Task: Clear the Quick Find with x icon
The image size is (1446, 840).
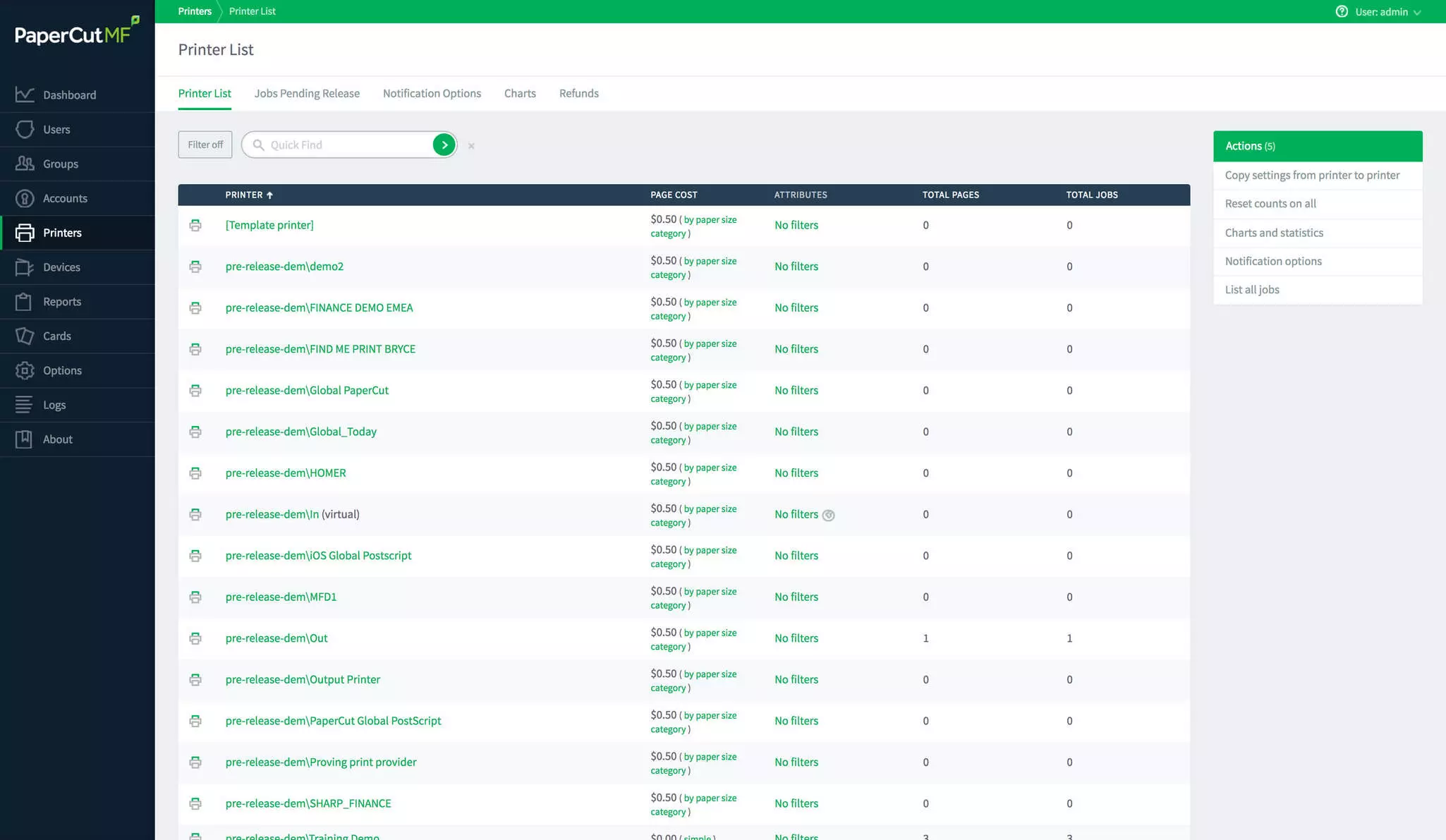Action: 471,146
